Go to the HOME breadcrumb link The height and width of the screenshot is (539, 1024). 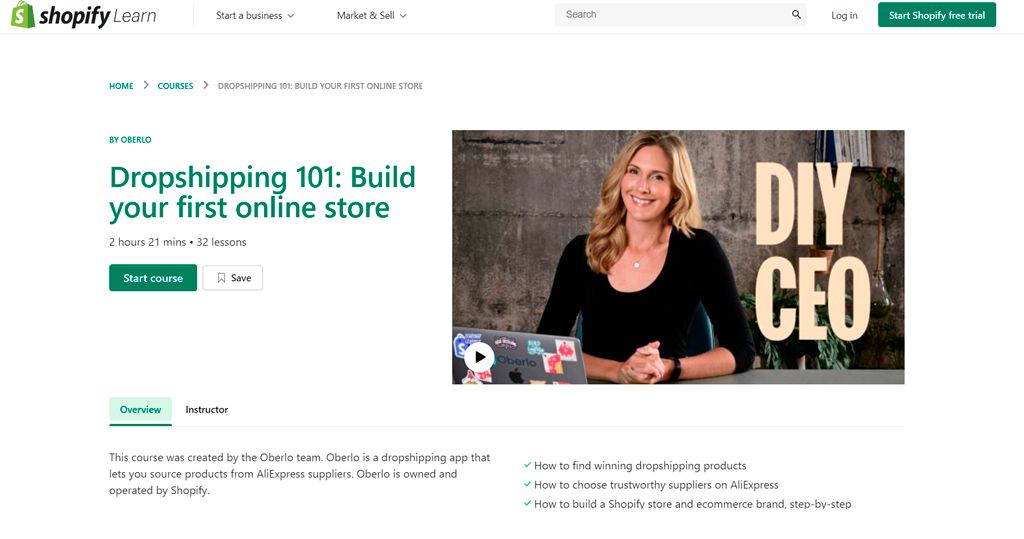(x=121, y=86)
